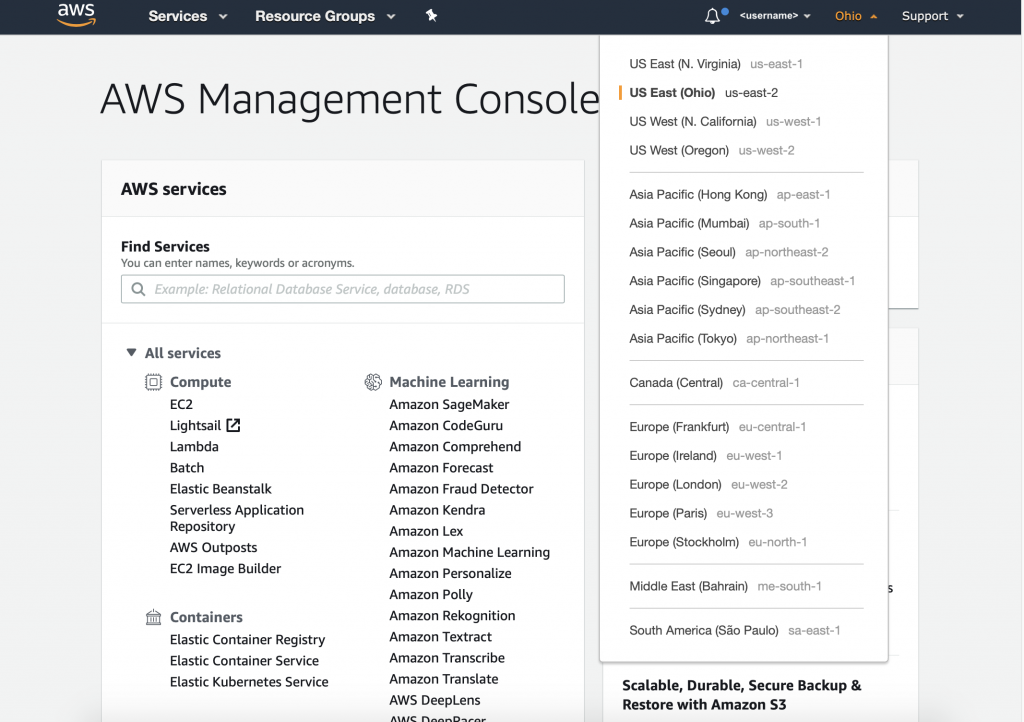Click the Containers category icon

click(153, 617)
